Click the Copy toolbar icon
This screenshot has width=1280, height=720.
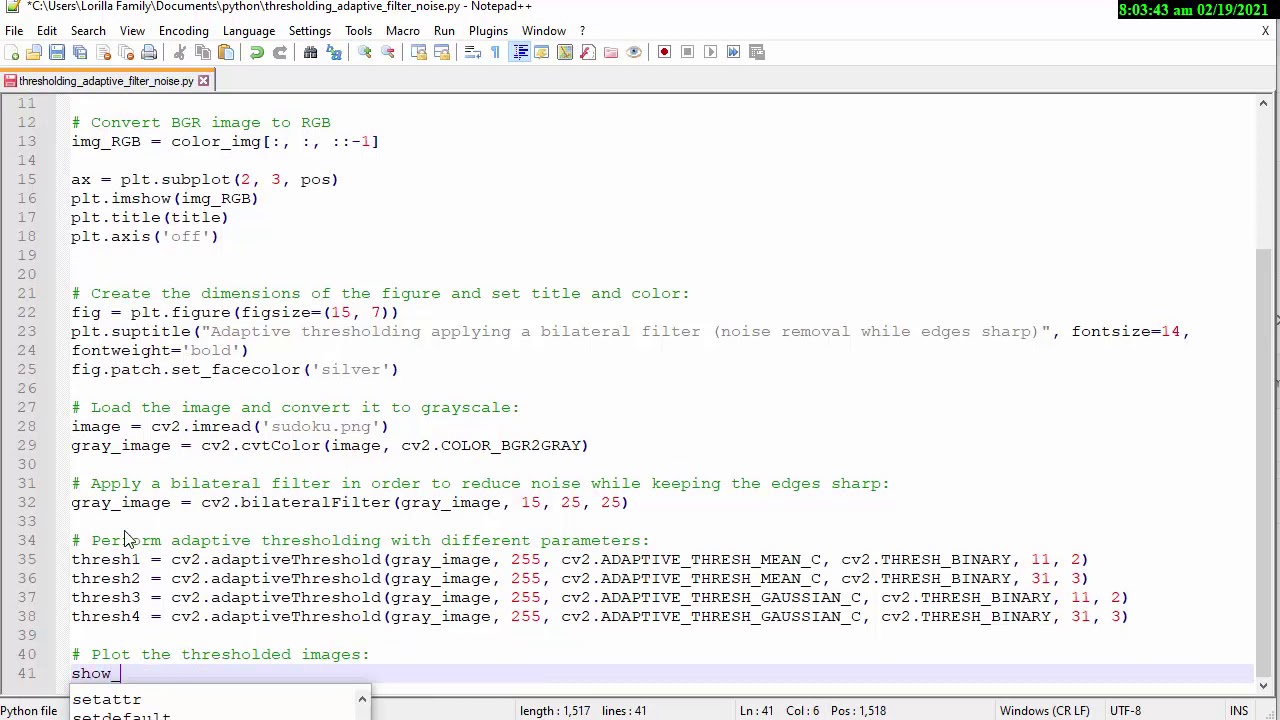[x=203, y=52]
